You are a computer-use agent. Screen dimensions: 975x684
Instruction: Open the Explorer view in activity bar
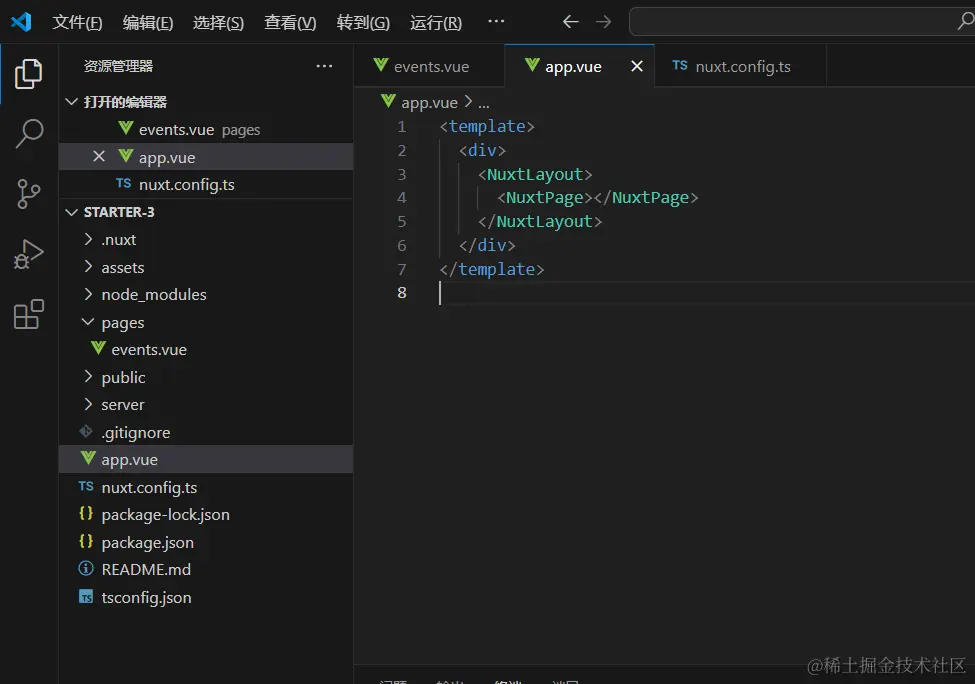pos(29,73)
